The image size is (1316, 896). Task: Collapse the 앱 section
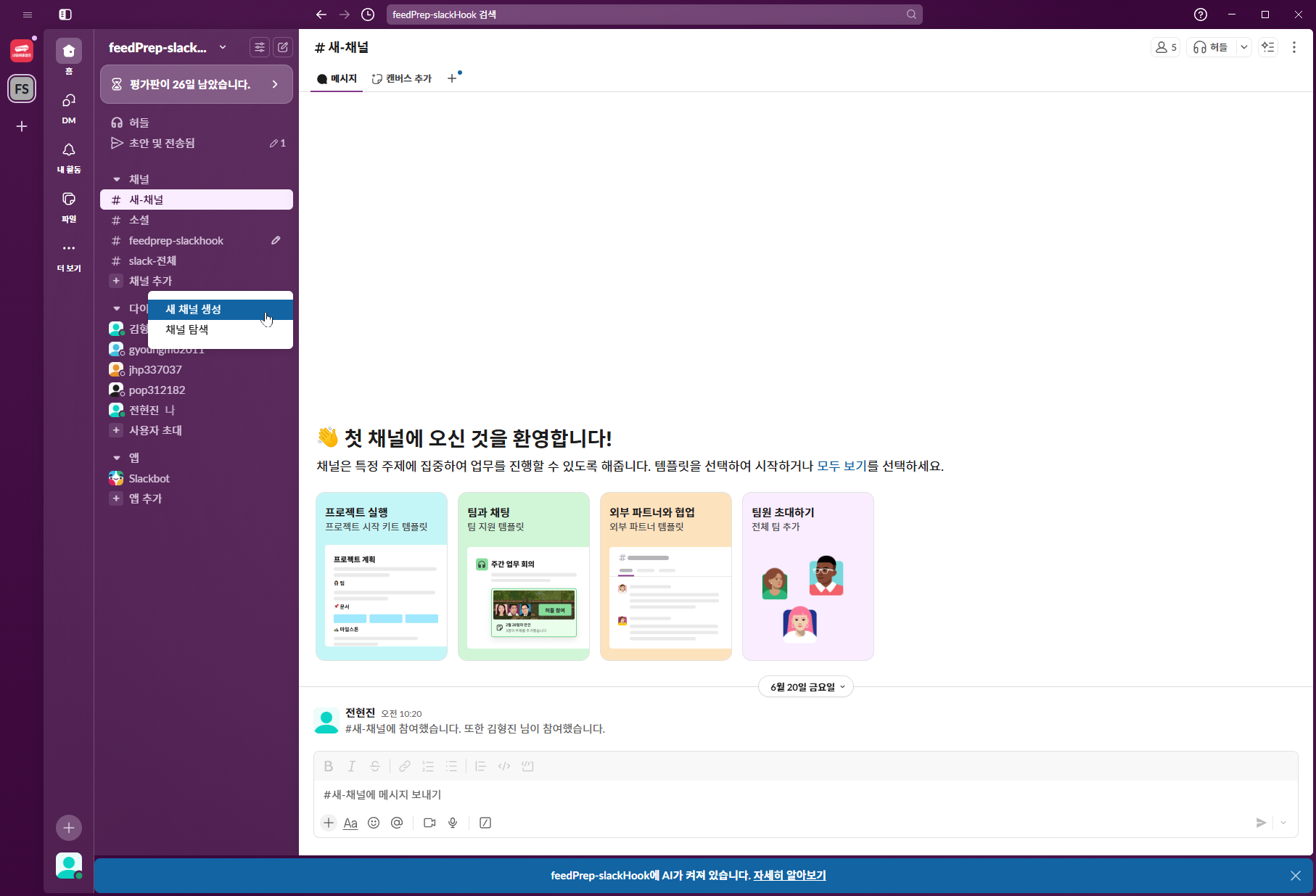(117, 458)
